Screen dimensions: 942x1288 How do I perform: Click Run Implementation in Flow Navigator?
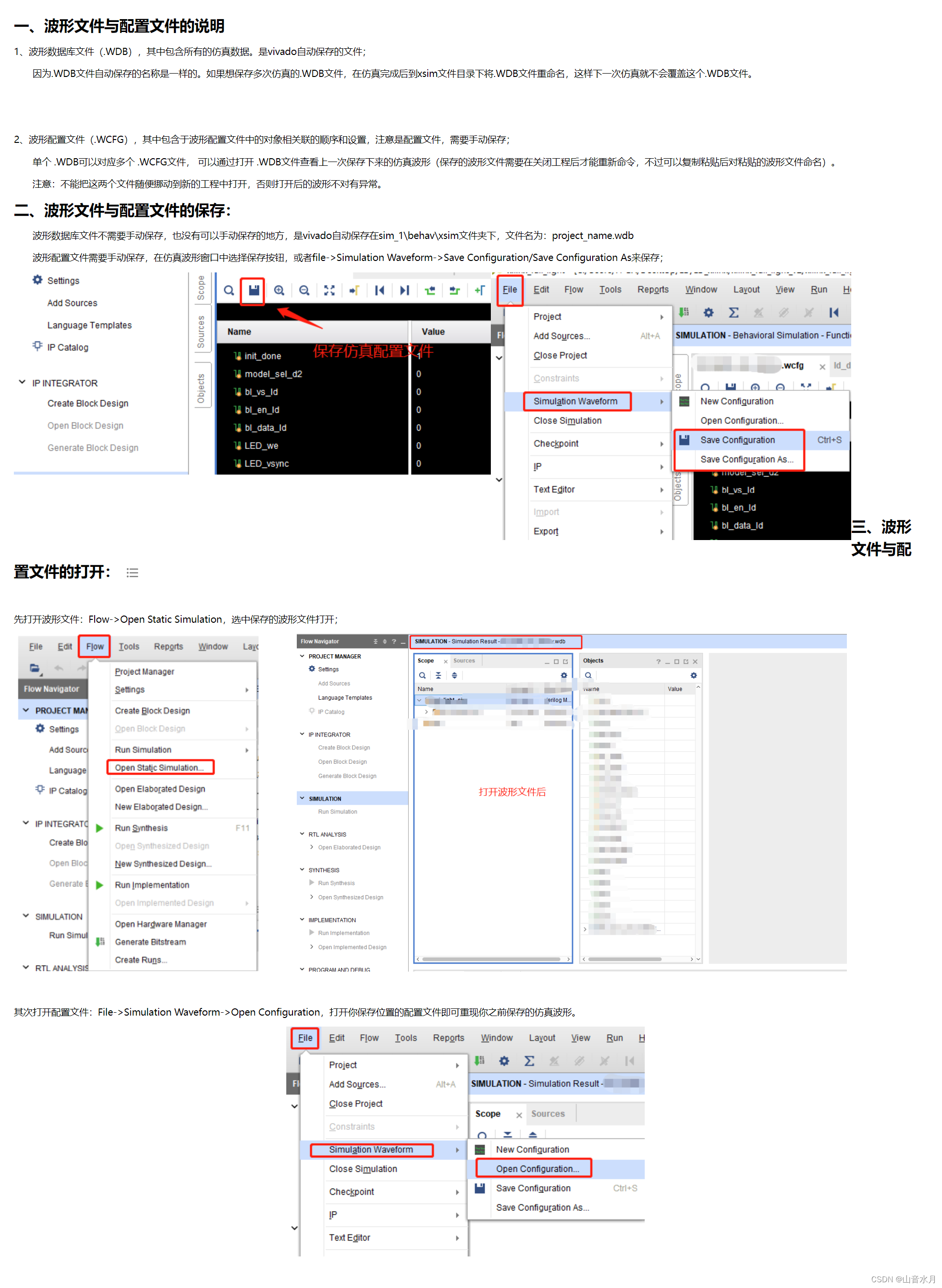pyautogui.click(x=343, y=933)
